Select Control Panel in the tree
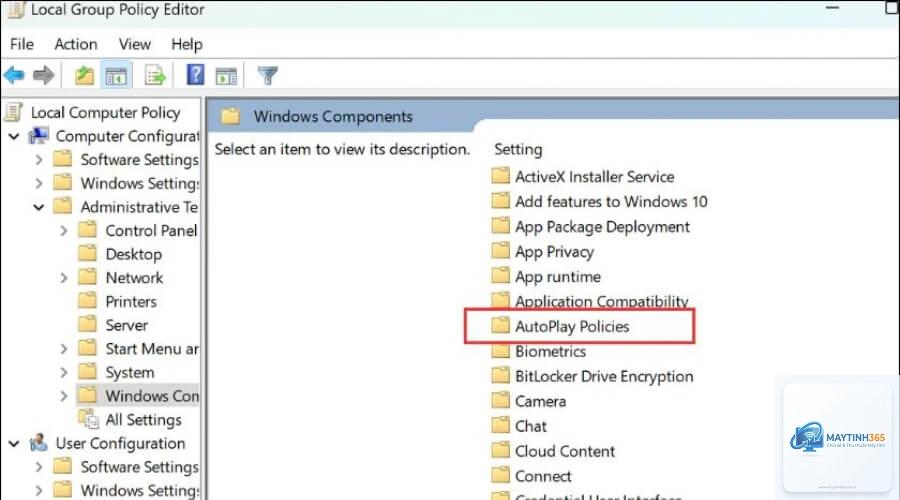 point(151,231)
